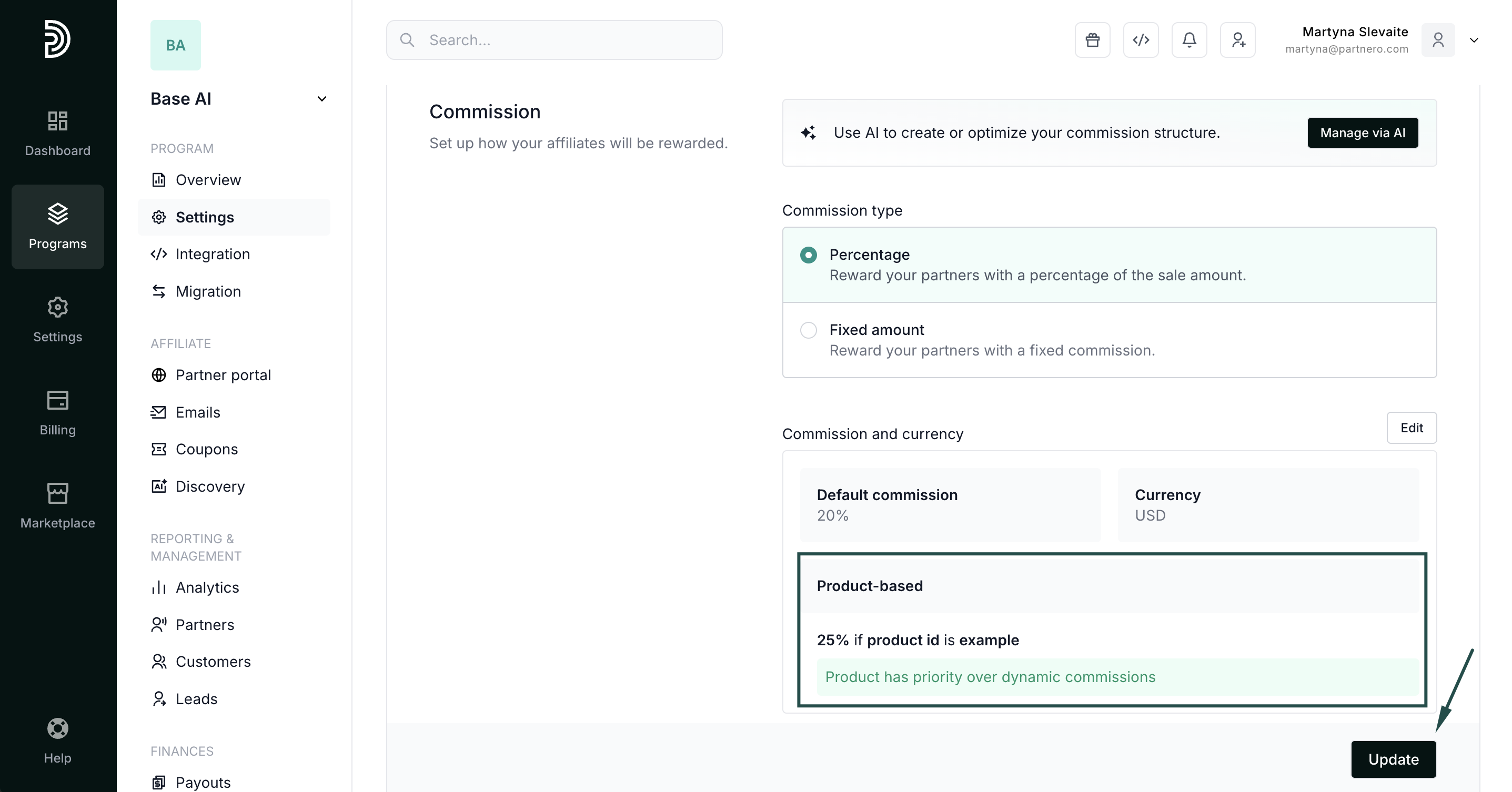Click the Help lifebuoy icon

tap(57, 729)
